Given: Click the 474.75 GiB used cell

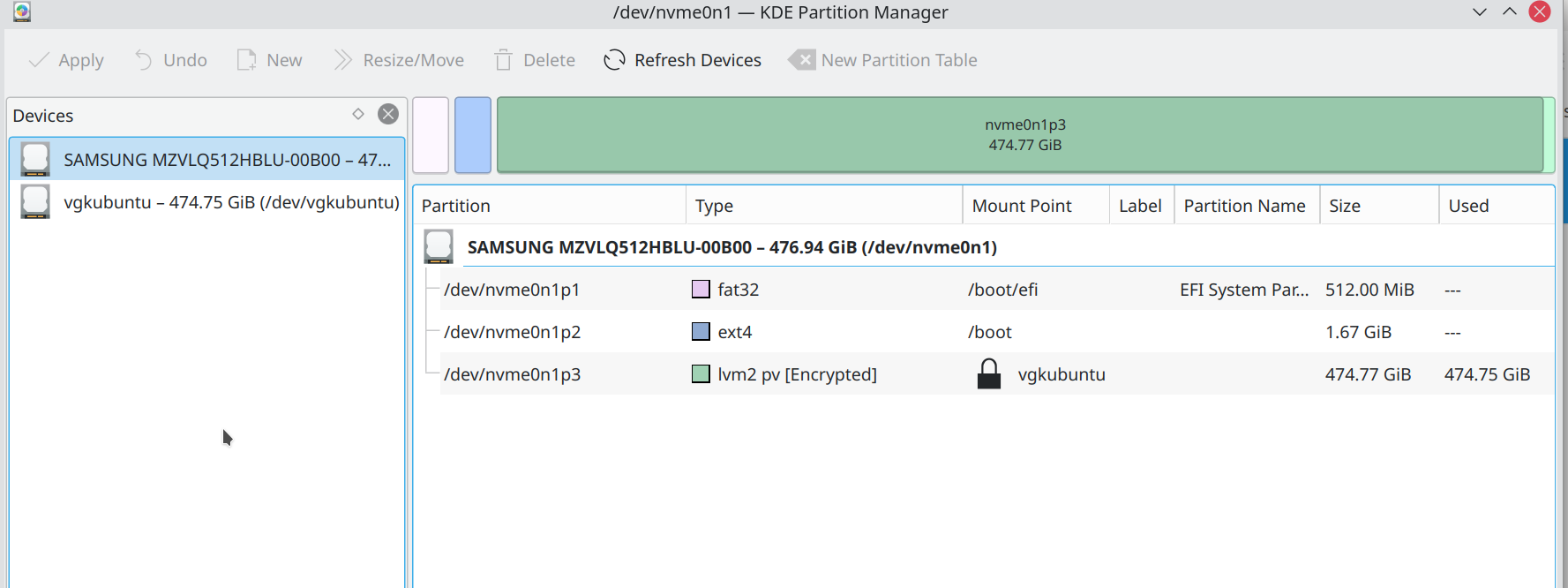Looking at the screenshot, I should click(x=1487, y=374).
